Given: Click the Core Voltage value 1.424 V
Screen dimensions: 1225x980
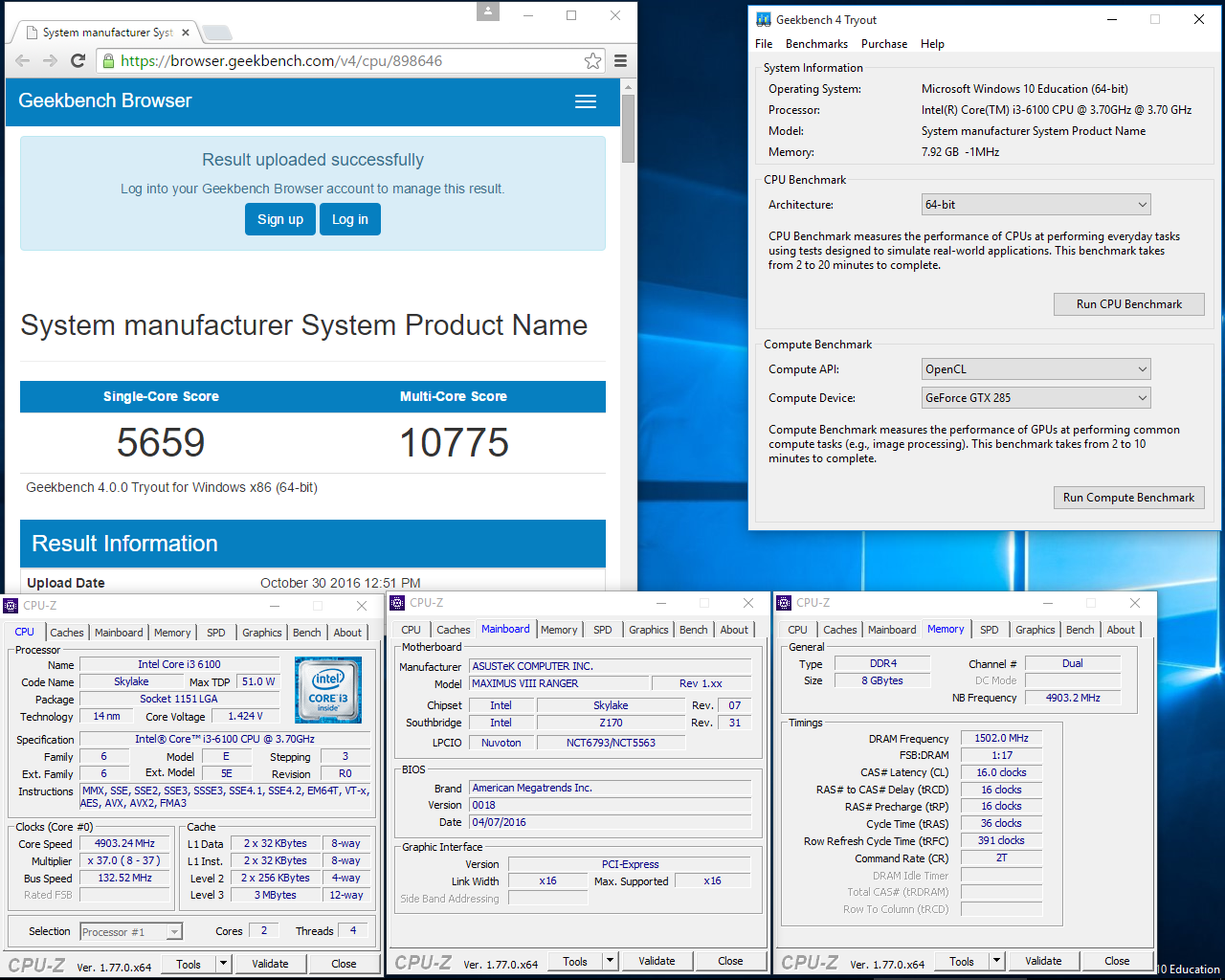Looking at the screenshot, I should [x=245, y=716].
